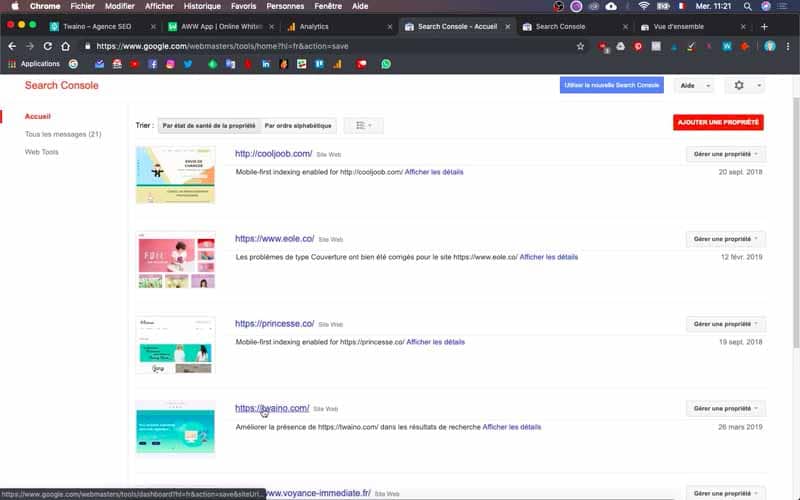This screenshot has width=800, height=500.
Task: Open the Facebook bookmark icon
Action: [153, 64]
